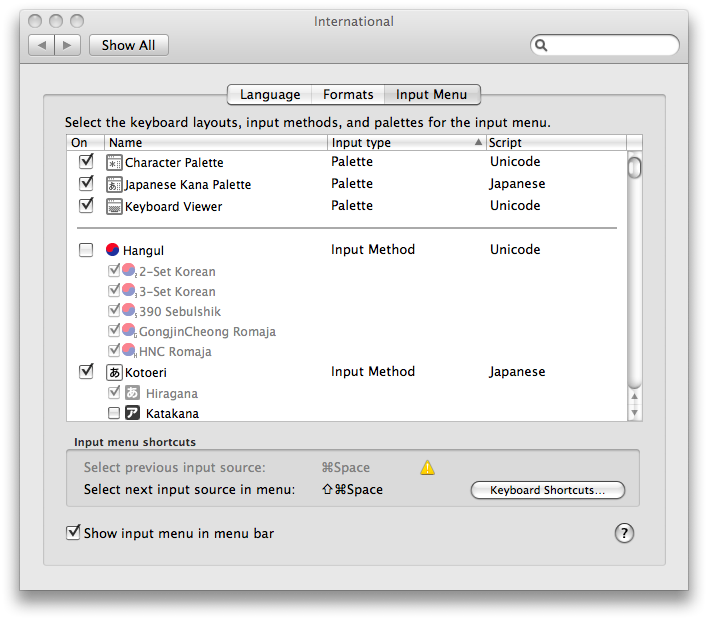Screen dimensions: 708x620
Task: Click the Keyboard Viewer icon
Action: [114, 206]
